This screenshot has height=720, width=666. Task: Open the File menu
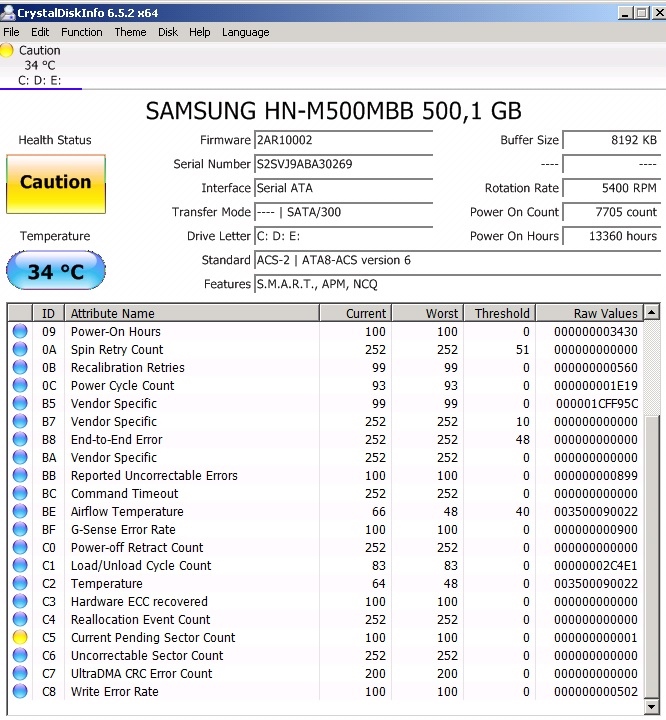tap(11, 32)
